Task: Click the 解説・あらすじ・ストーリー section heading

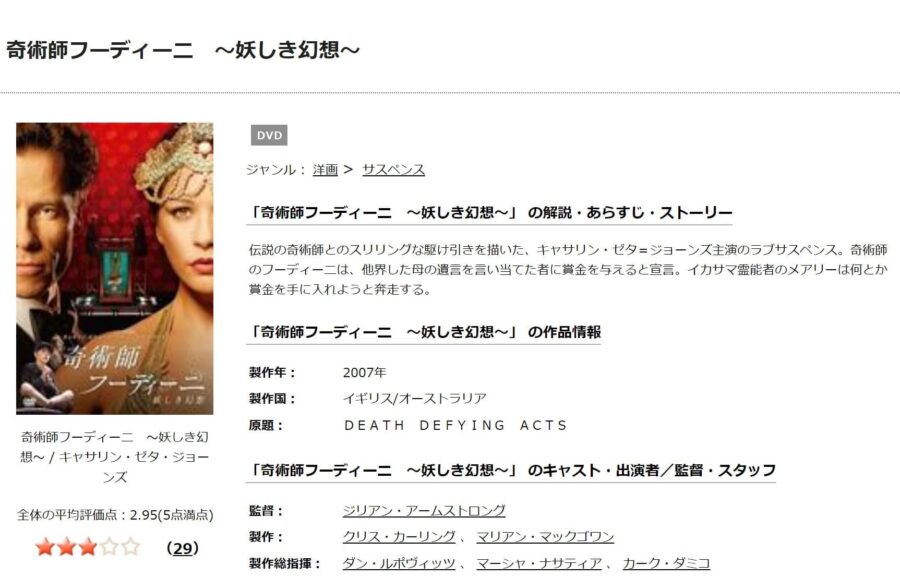Action: tap(490, 213)
